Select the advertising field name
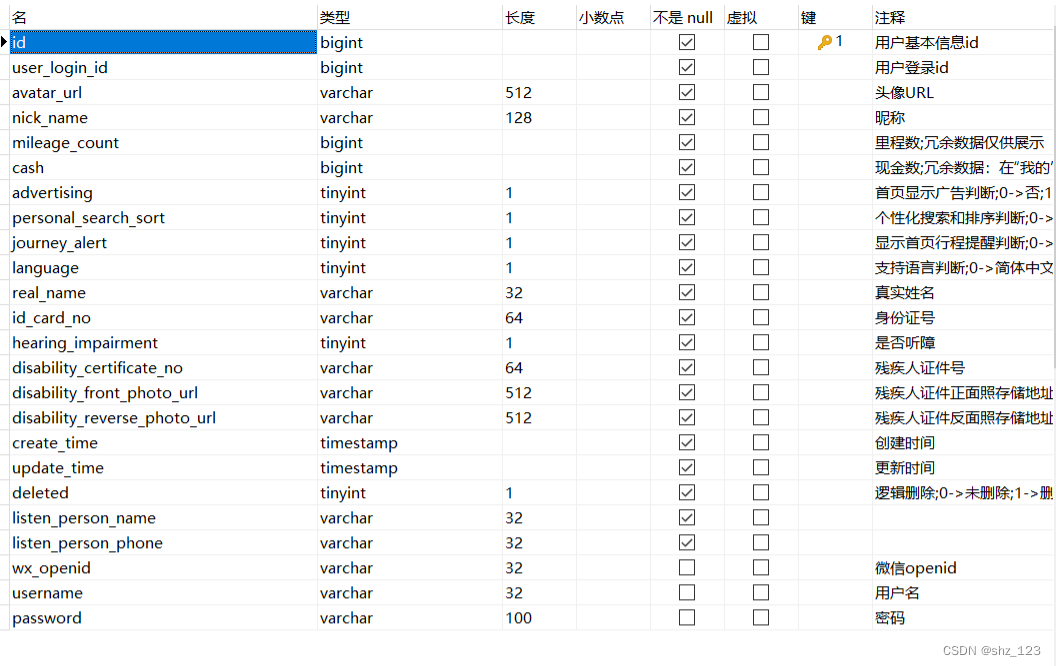 53,193
